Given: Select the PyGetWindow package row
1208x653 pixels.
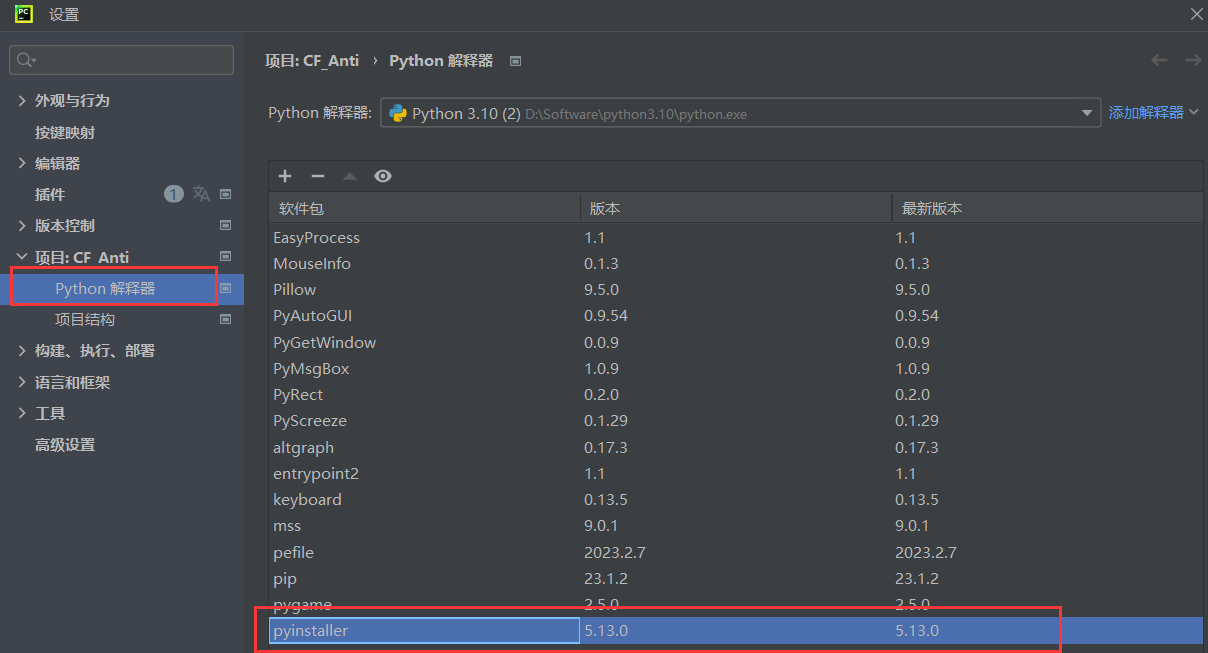Looking at the screenshot, I should tap(736, 342).
